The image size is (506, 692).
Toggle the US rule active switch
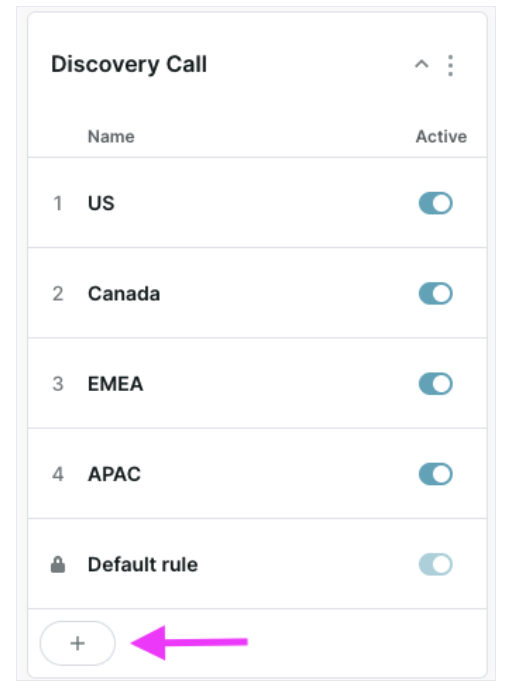point(435,203)
